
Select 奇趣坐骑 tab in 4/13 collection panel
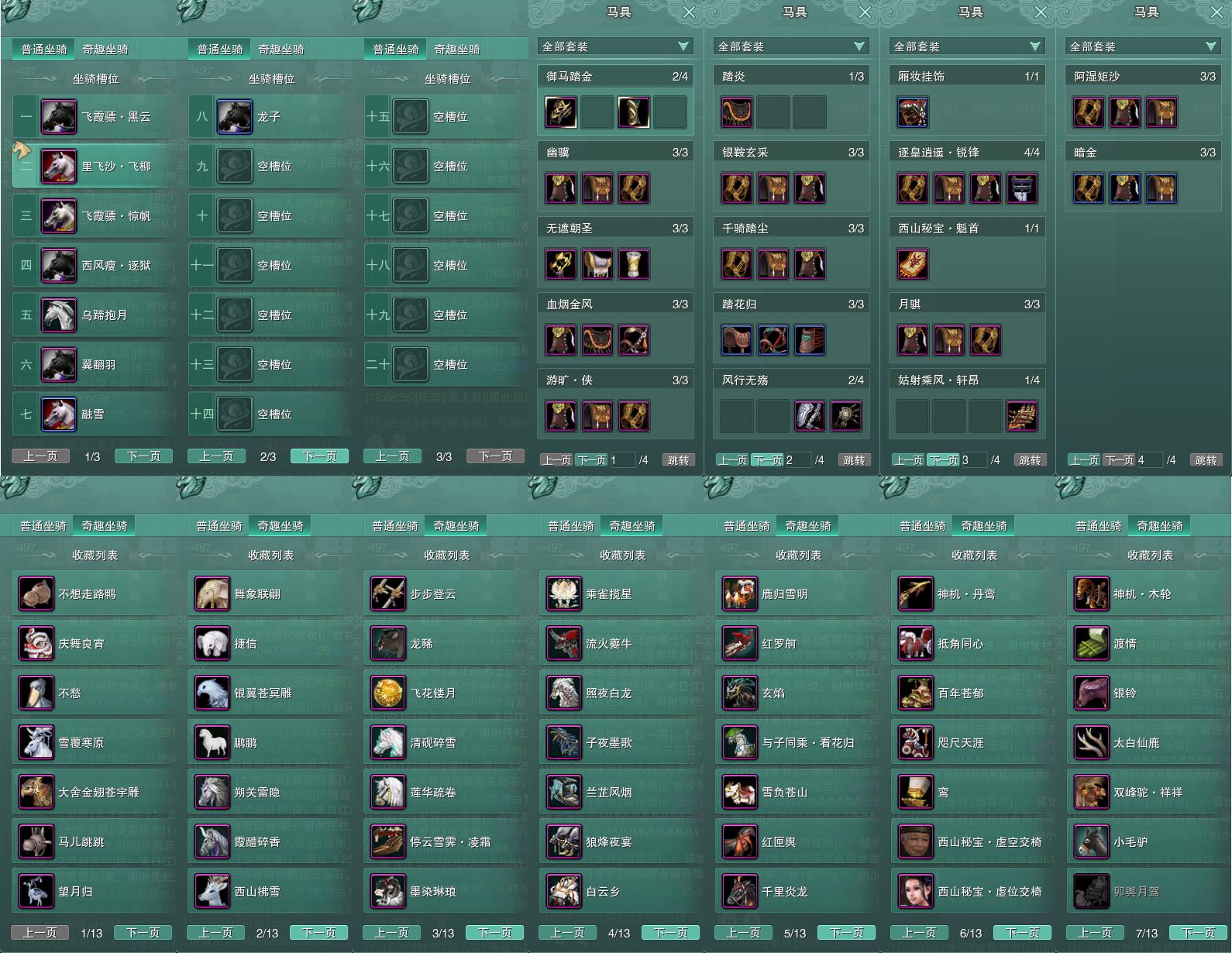coord(632,525)
